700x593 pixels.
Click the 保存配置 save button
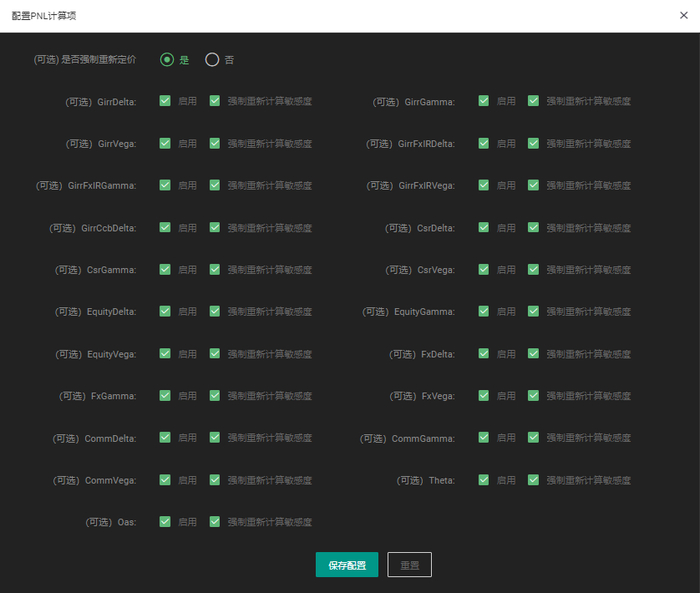[347, 565]
